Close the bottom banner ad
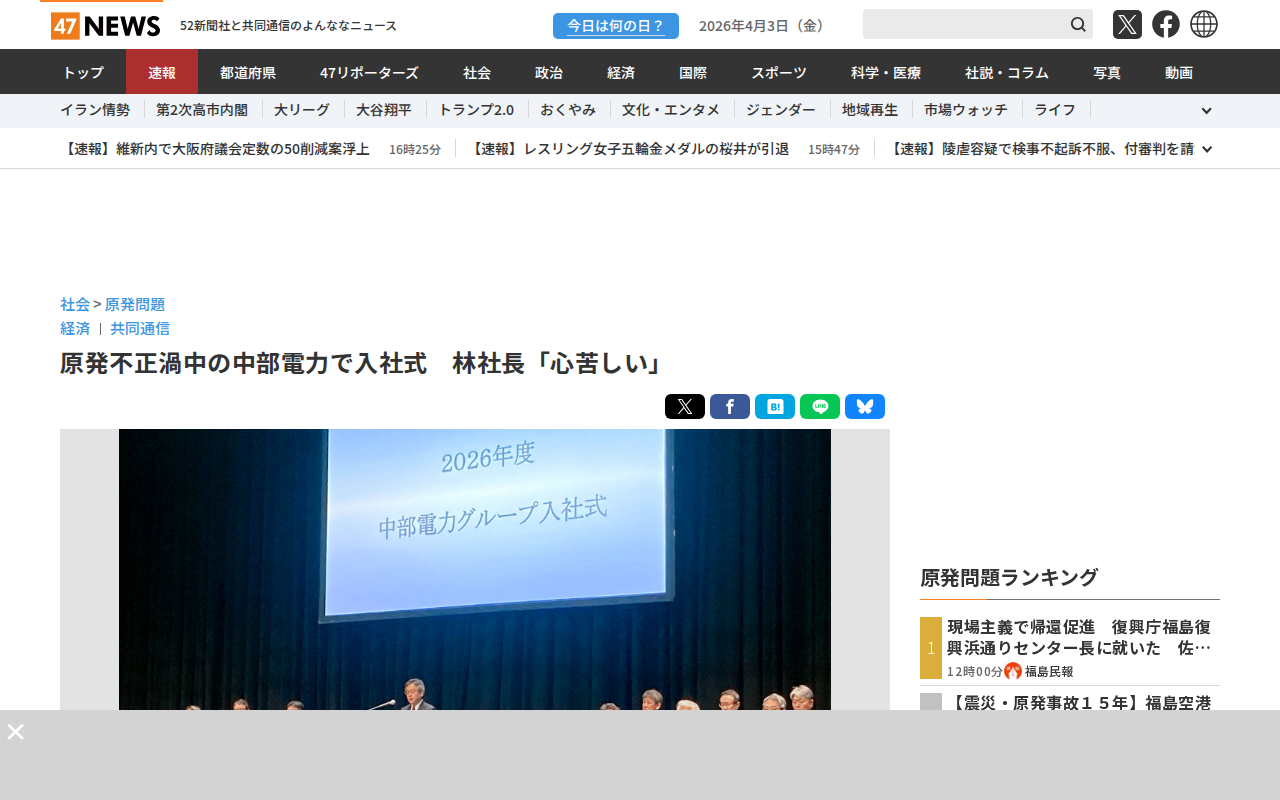This screenshot has height=800, width=1280. coord(15,732)
